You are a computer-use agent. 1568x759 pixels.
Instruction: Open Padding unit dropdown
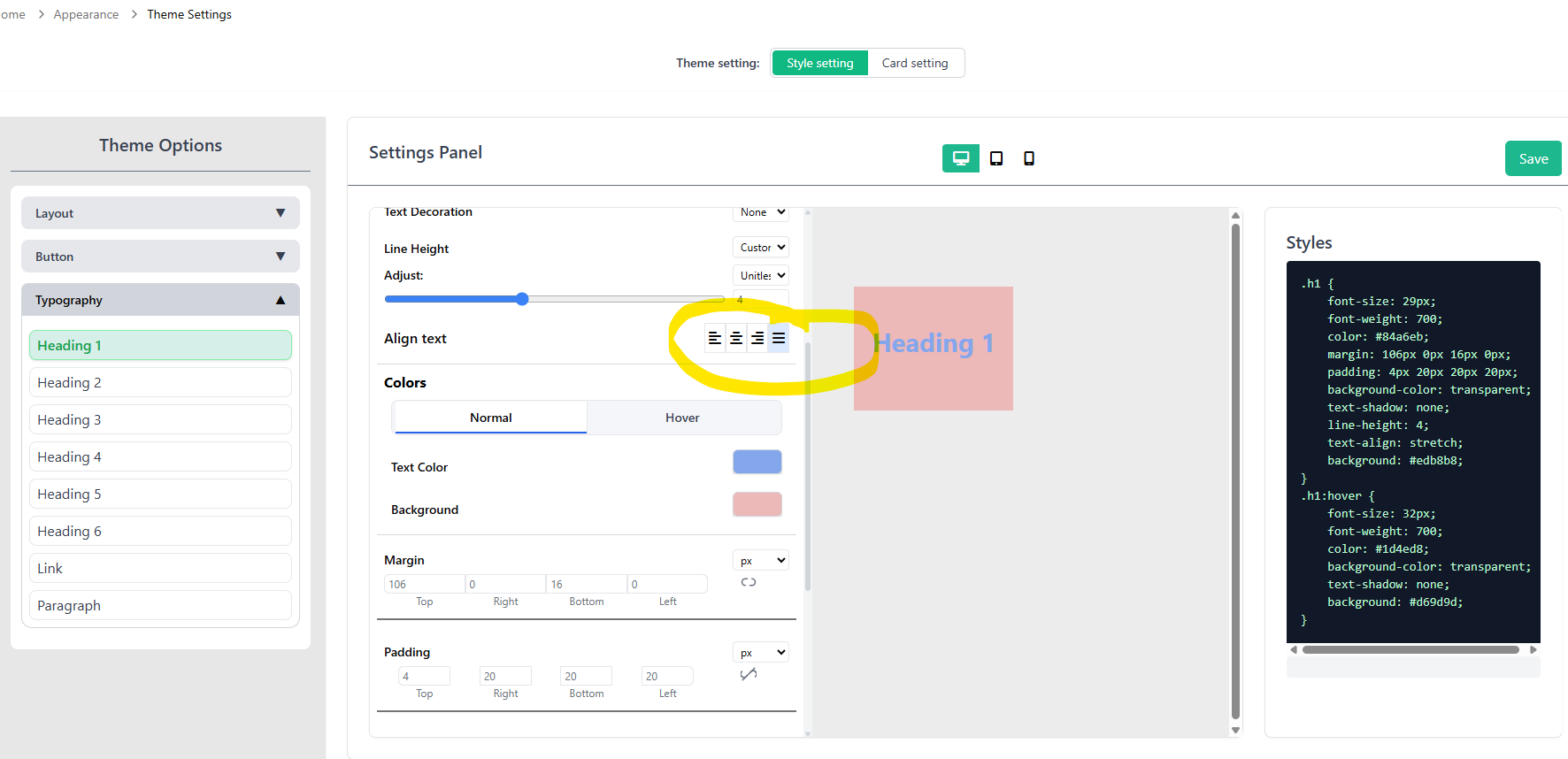[x=761, y=652]
